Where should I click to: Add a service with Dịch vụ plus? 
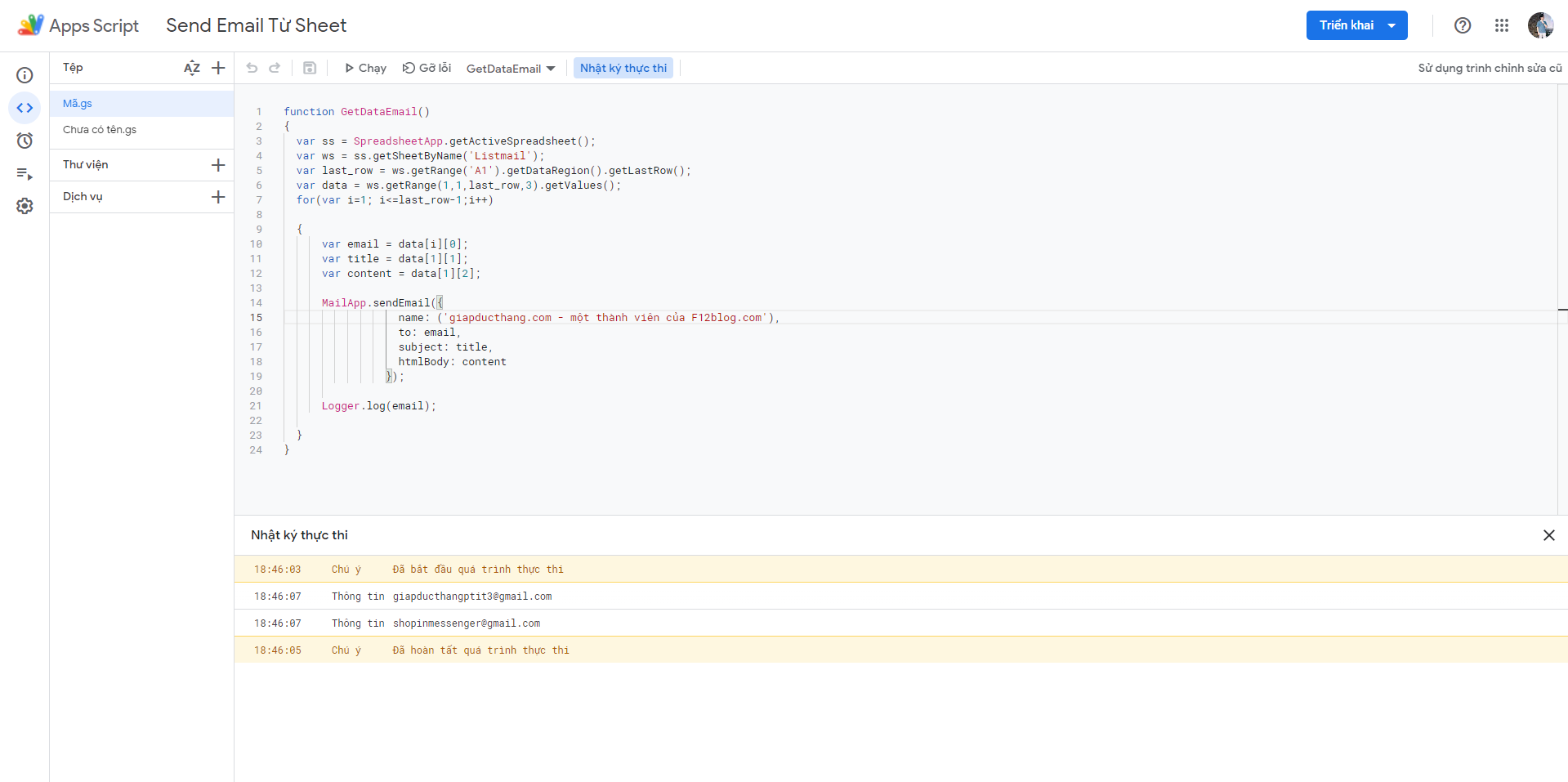click(x=218, y=197)
